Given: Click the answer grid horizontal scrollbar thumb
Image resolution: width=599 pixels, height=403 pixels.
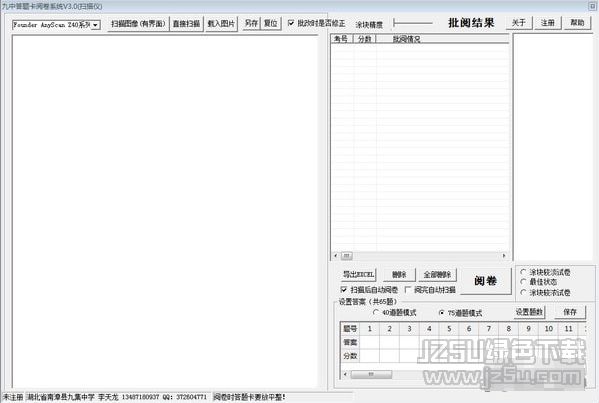Looking at the screenshot, I should coord(371,374).
